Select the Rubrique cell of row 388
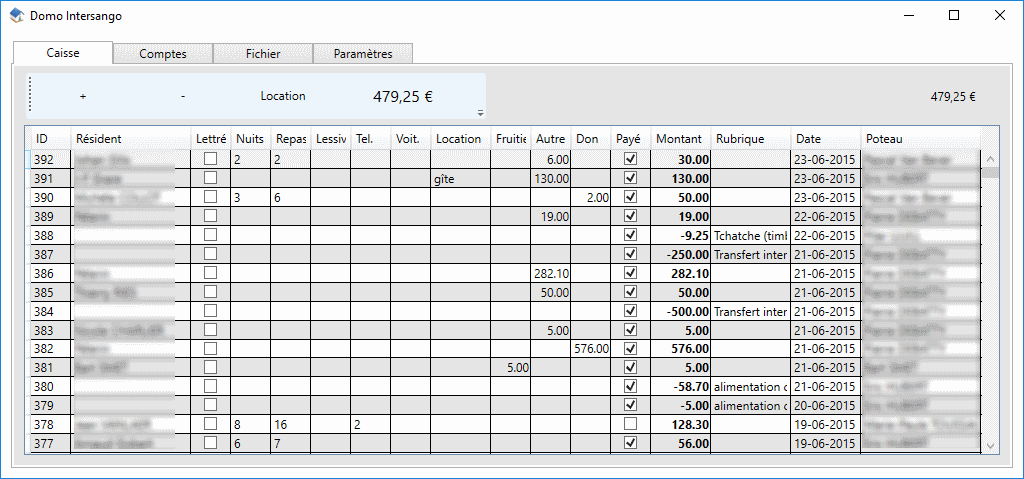Viewport: 1024px width, 479px height. (x=750, y=235)
